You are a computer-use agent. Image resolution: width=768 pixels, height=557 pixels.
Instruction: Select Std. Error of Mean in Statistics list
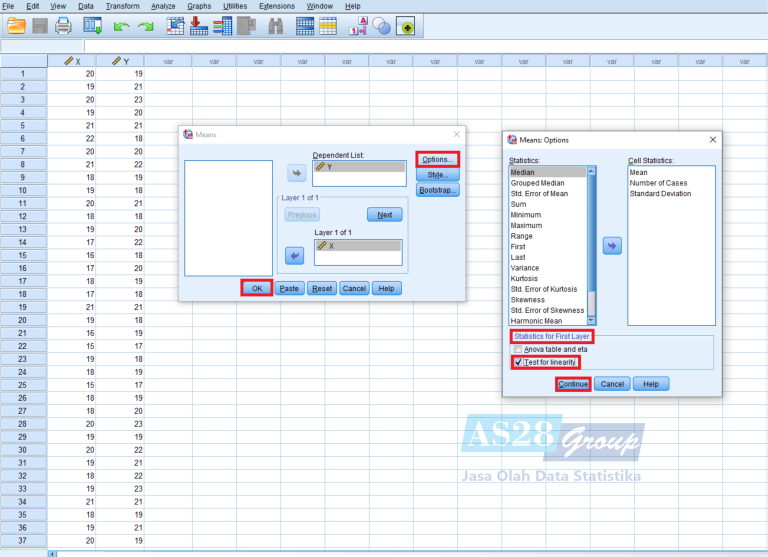(538, 194)
